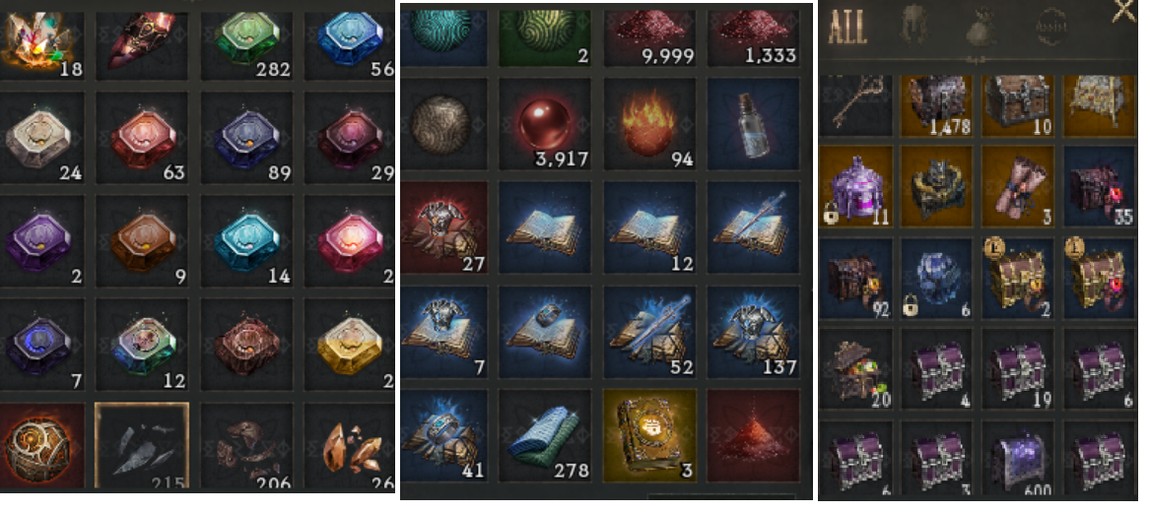Select the glowing blue chest showing 600

pyautogui.click(x=1018, y=459)
